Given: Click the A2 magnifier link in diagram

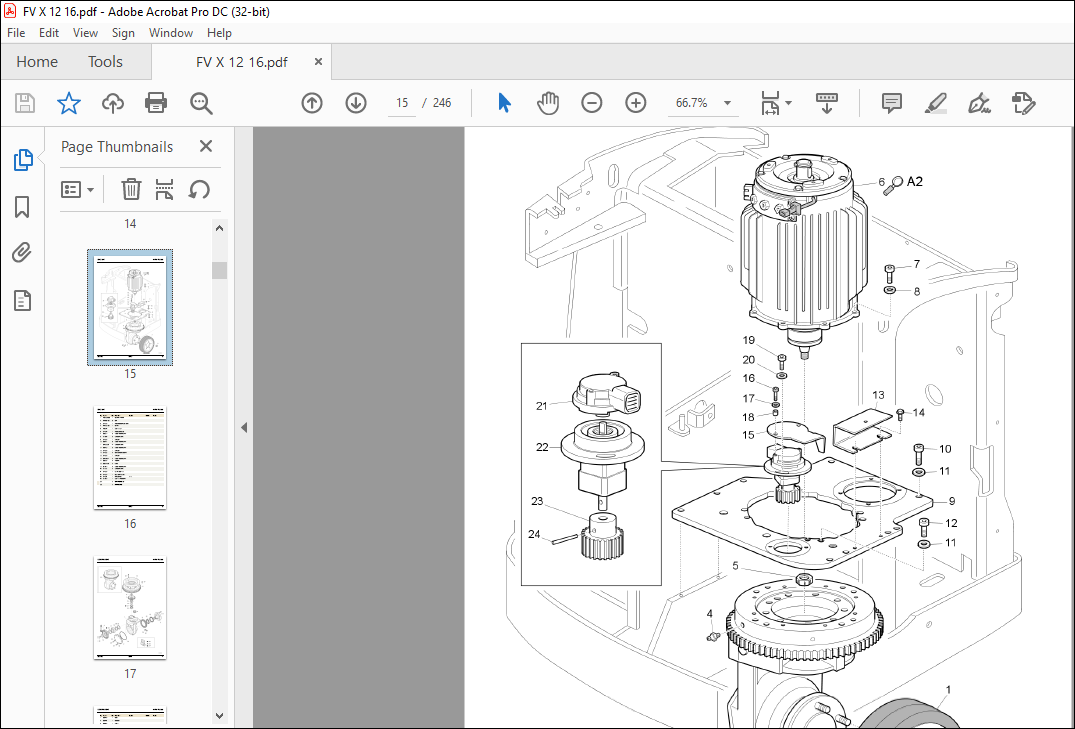Looking at the screenshot, I should tap(903, 183).
